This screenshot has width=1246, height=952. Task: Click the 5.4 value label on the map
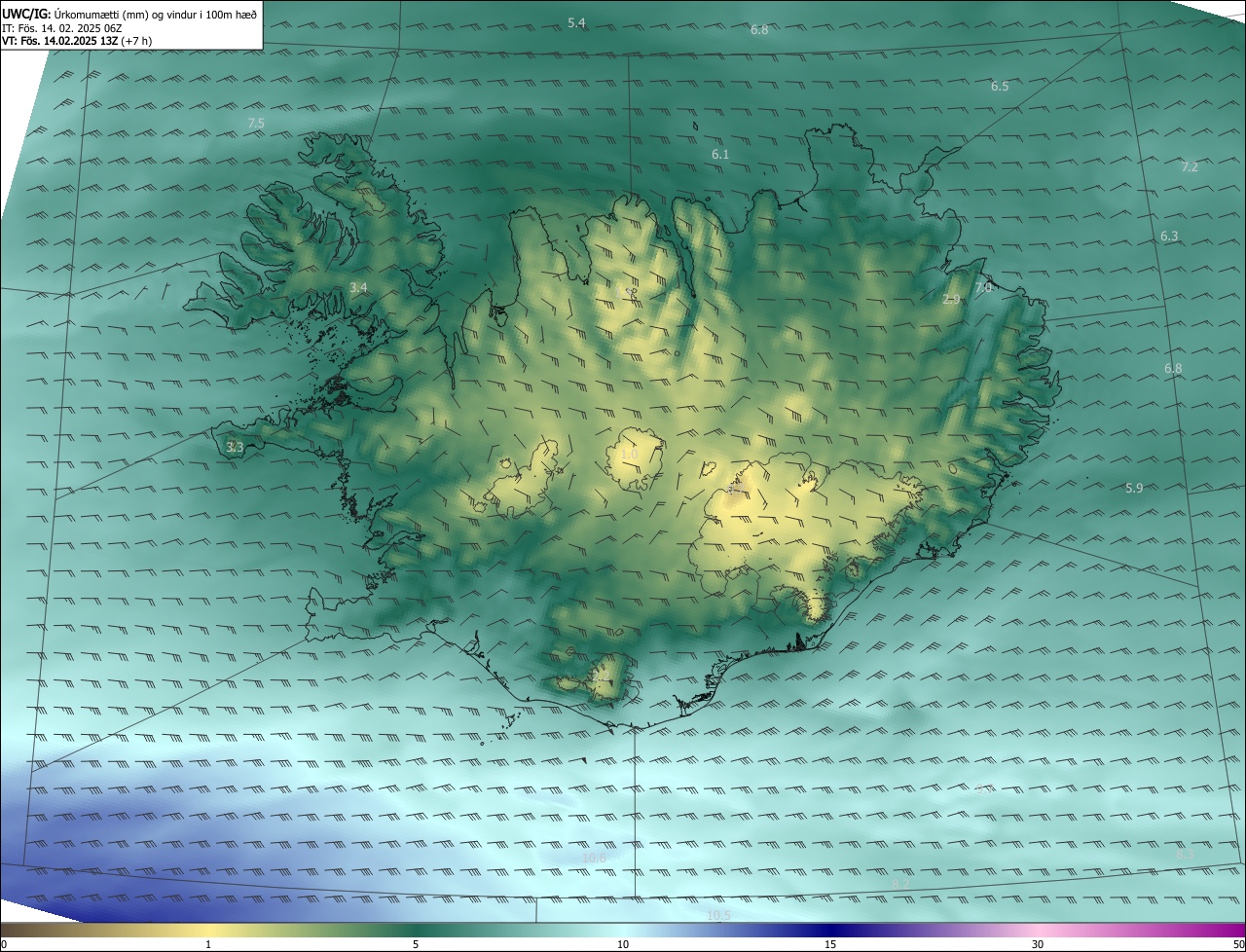pyautogui.click(x=576, y=22)
